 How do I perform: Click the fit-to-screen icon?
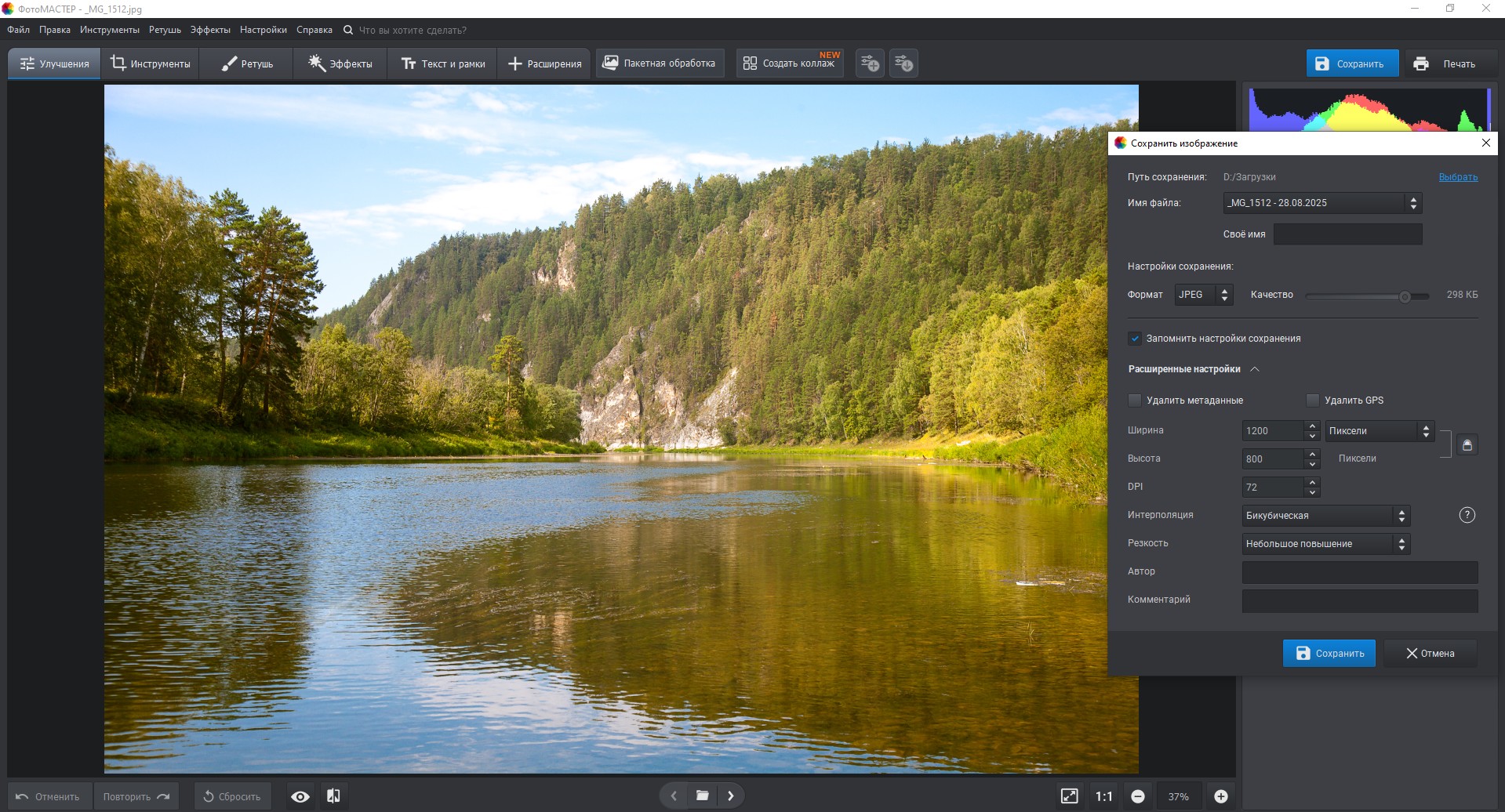coord(1069,796)
